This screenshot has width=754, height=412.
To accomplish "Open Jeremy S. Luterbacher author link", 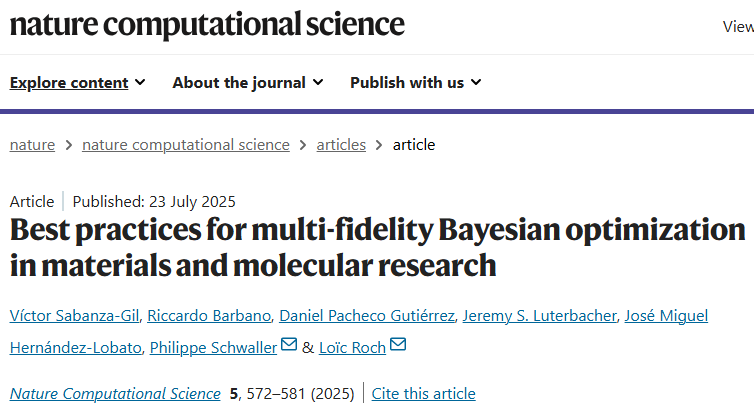I will [x=540, y=316].
